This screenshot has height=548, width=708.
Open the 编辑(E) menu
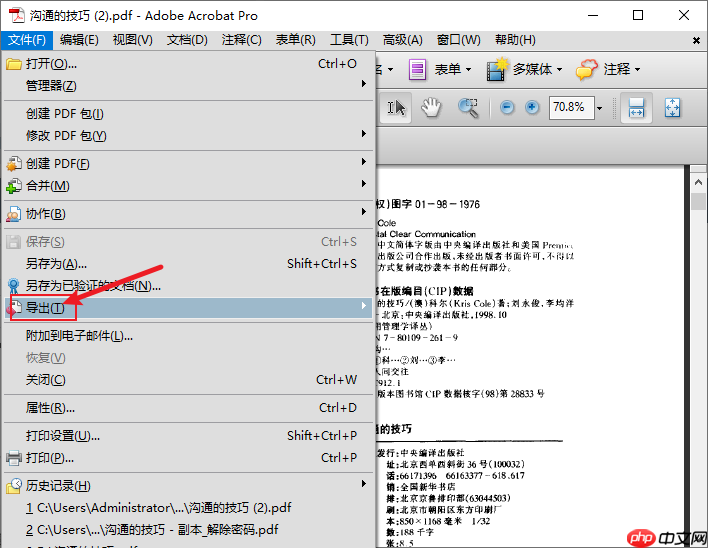79,40
